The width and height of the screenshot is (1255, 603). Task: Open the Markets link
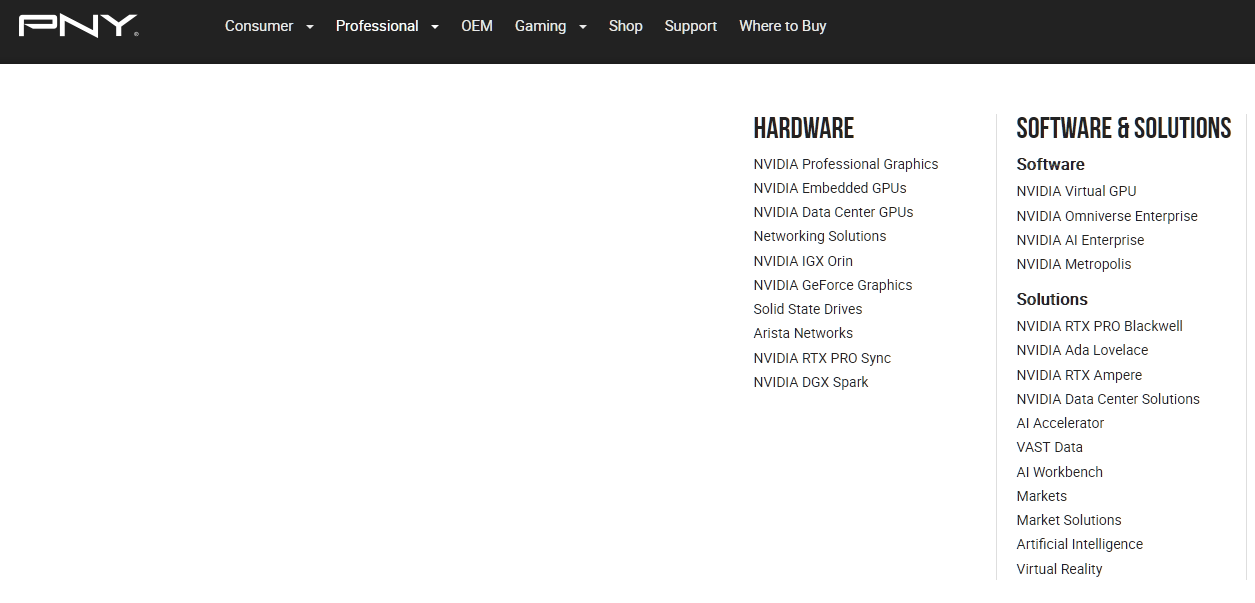point(1042,496)
